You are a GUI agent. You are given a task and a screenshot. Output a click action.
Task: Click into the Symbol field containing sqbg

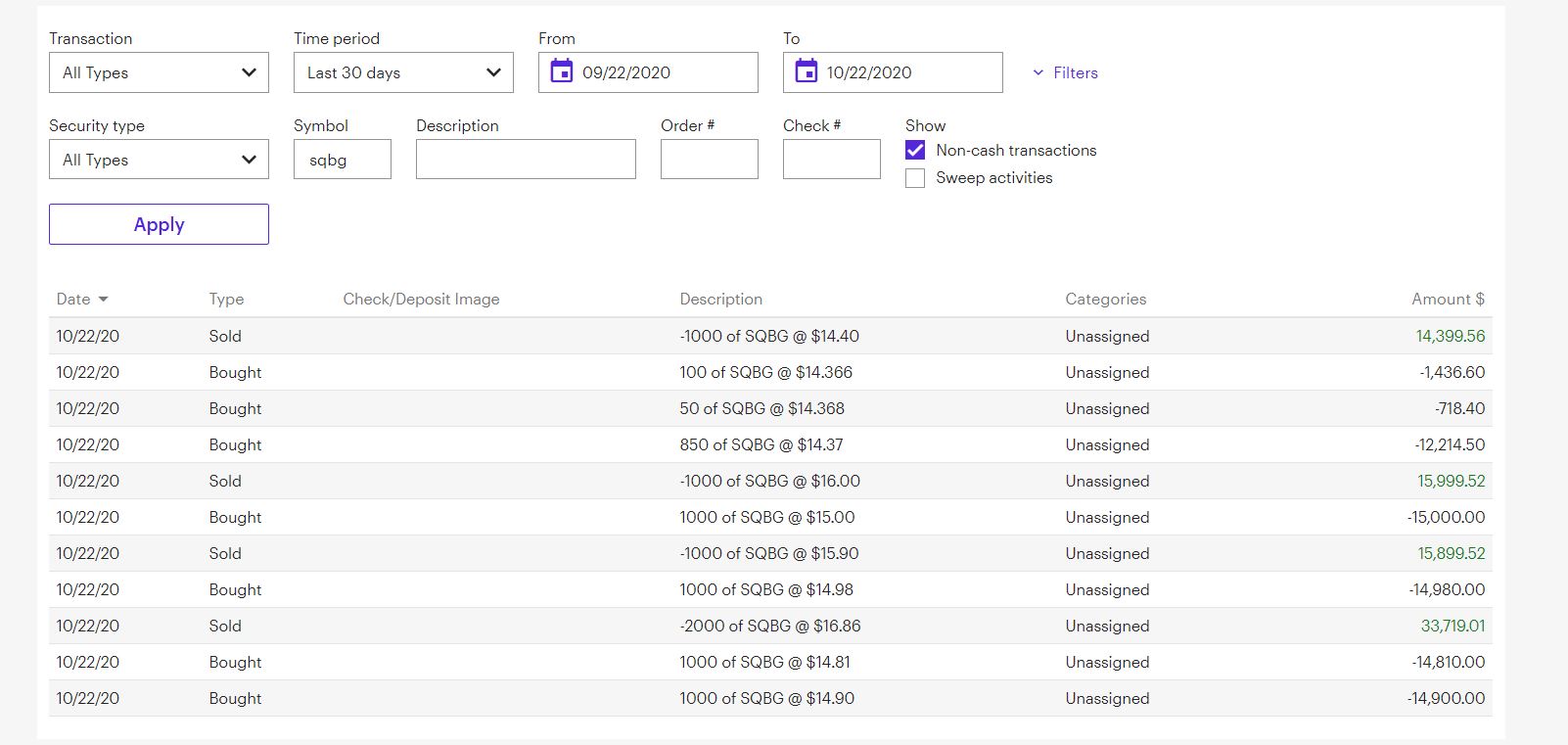click(x=343, y=160)
